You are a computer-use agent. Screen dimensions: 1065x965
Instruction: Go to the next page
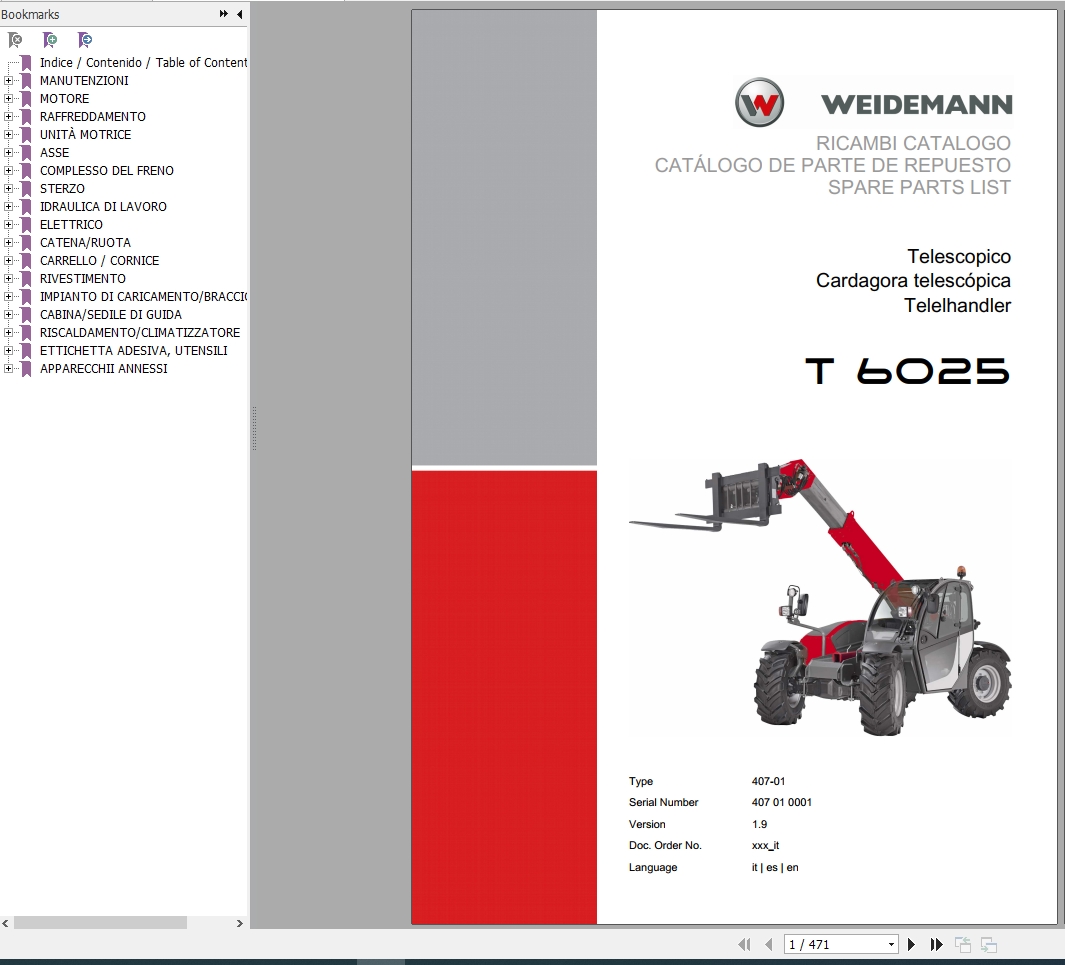pos(911,944)
